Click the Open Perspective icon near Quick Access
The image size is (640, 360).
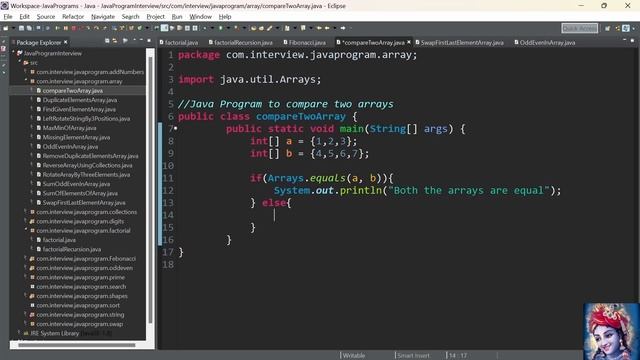click(x=607, y=28)
